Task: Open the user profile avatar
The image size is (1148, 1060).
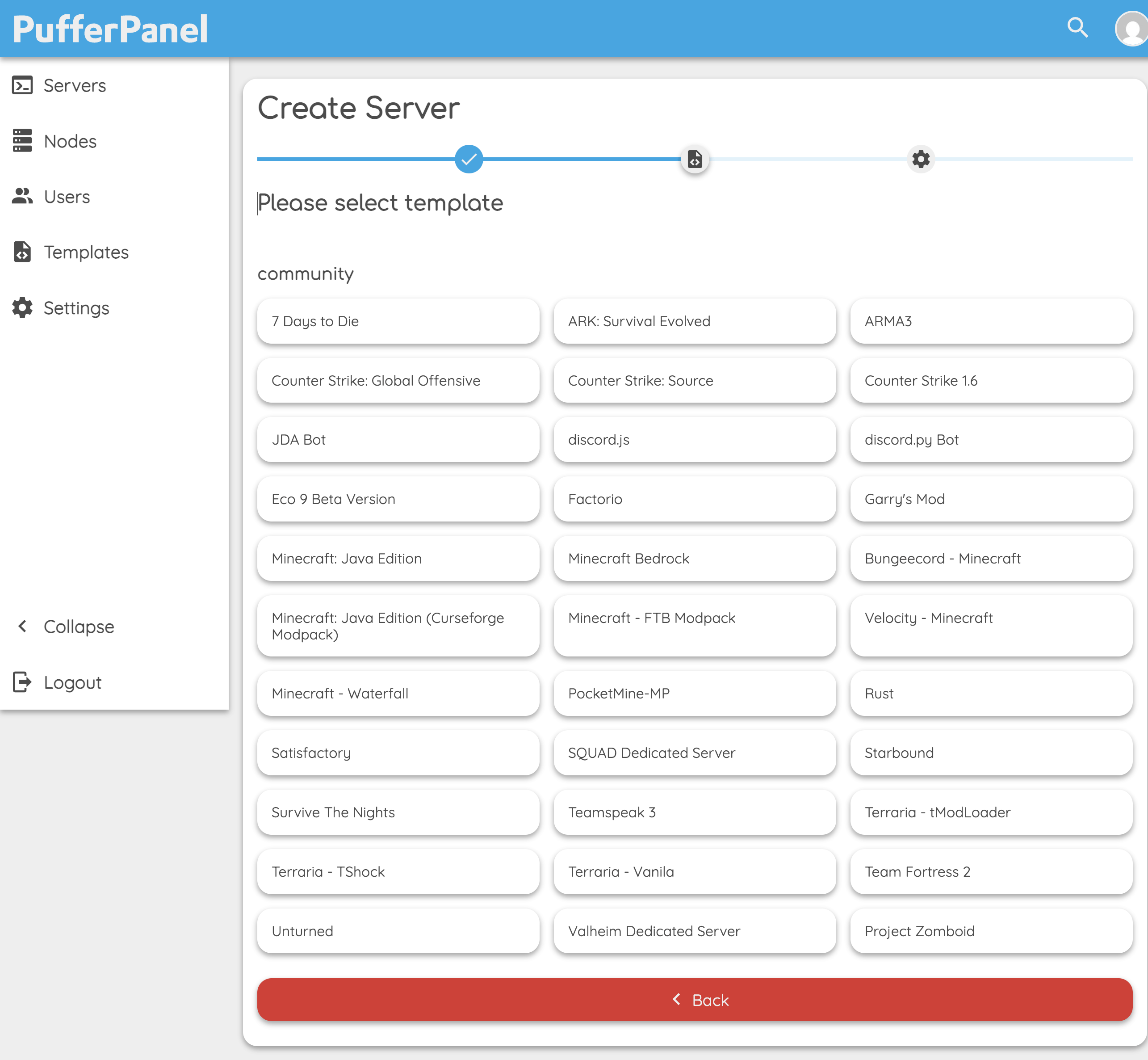Action: [1131, 29]
